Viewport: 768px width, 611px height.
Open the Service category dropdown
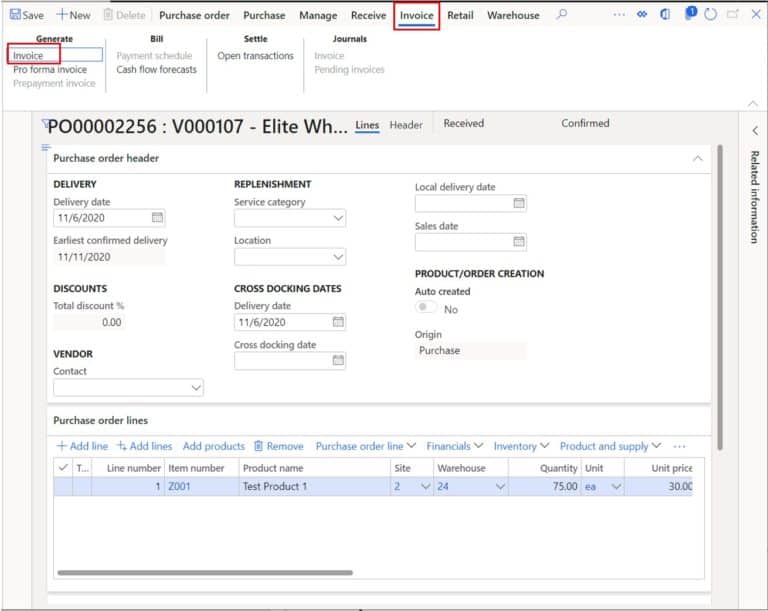[x=338, y=218]
